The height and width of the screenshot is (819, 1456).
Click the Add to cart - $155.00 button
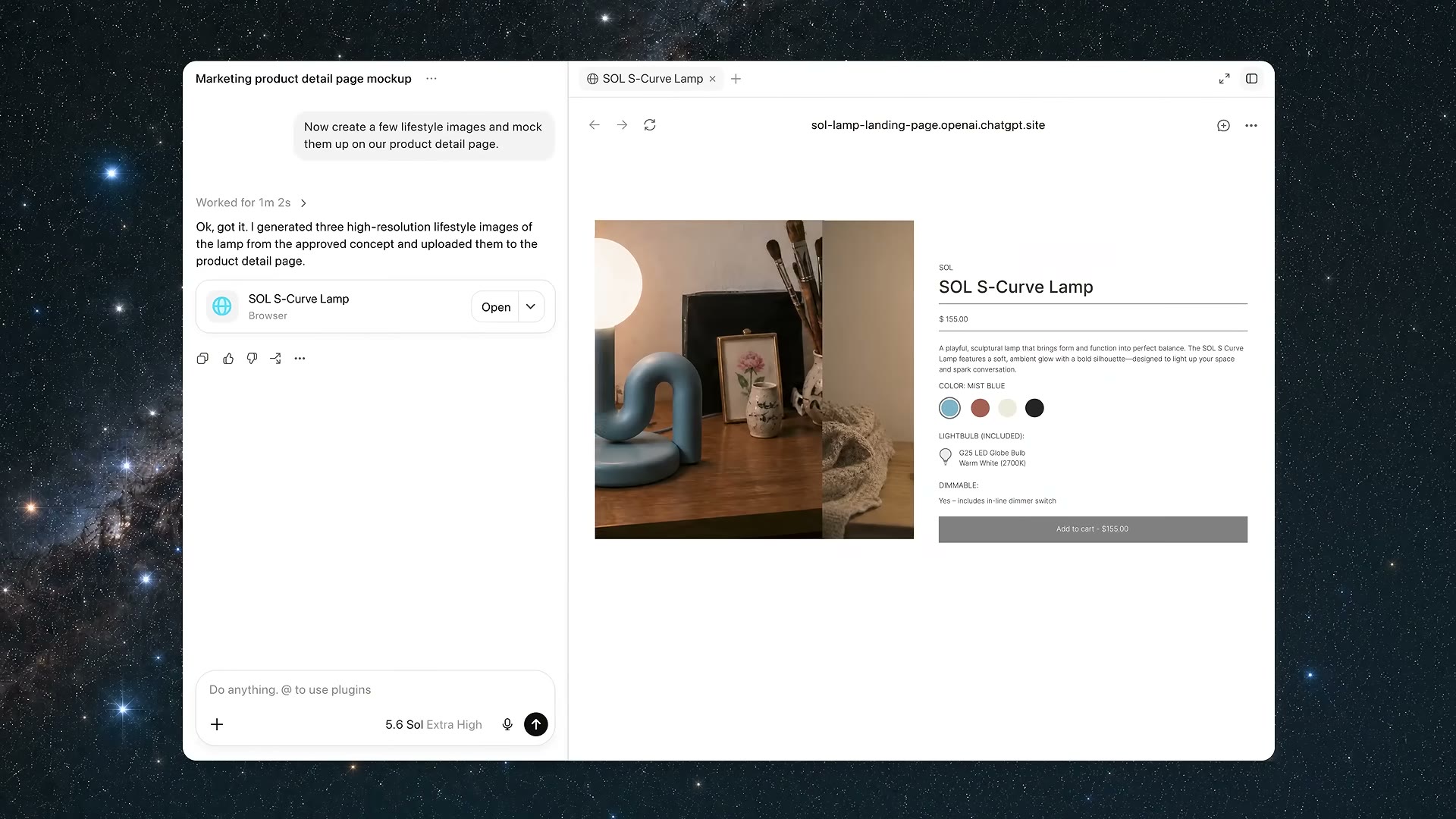click(1093, 529)
